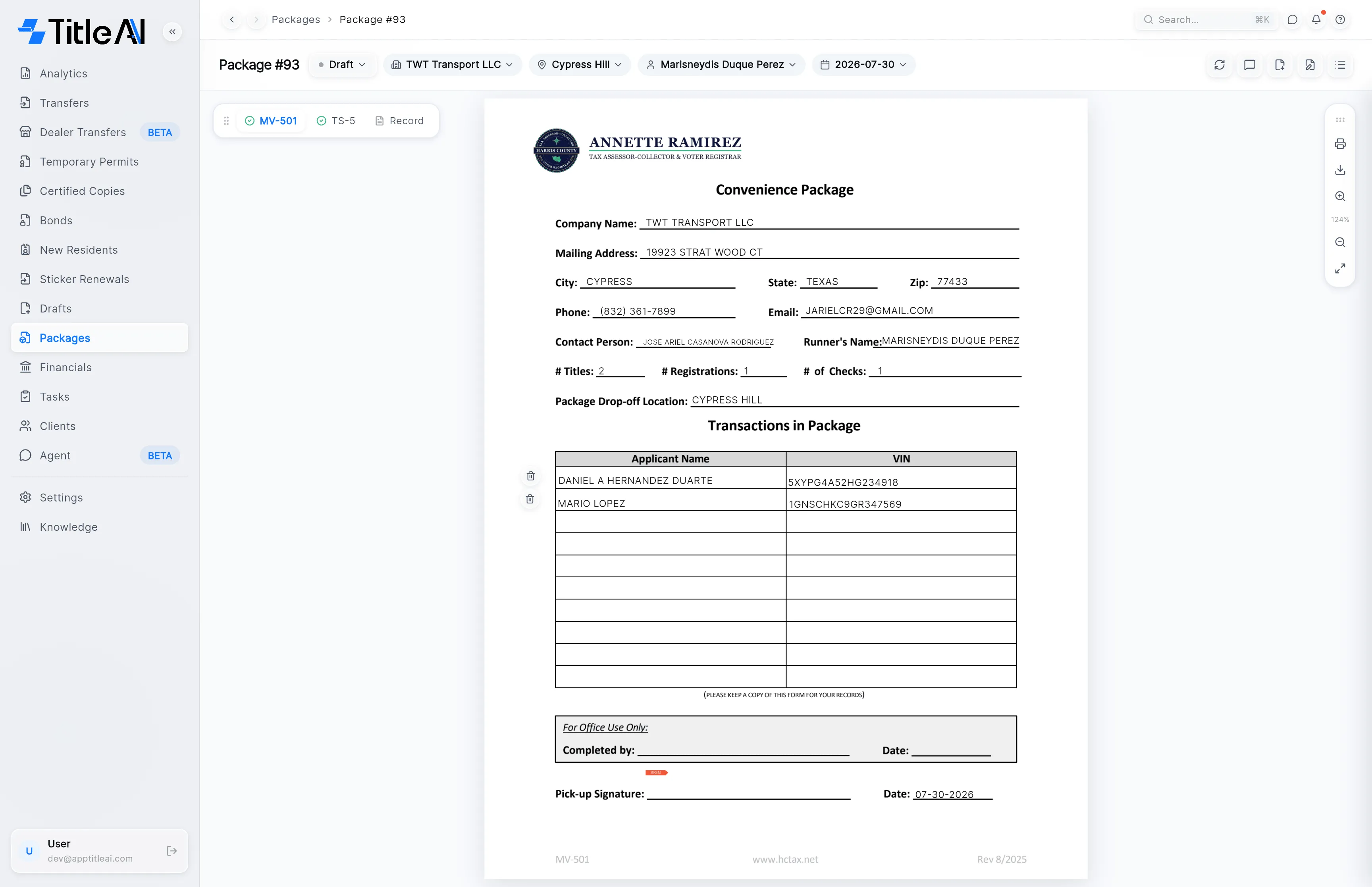Viewport: 1372px width, 887px height.
Task: Delete the DANIEL A HERNANDEZ DUARTE row
Action: pos(531,476)
